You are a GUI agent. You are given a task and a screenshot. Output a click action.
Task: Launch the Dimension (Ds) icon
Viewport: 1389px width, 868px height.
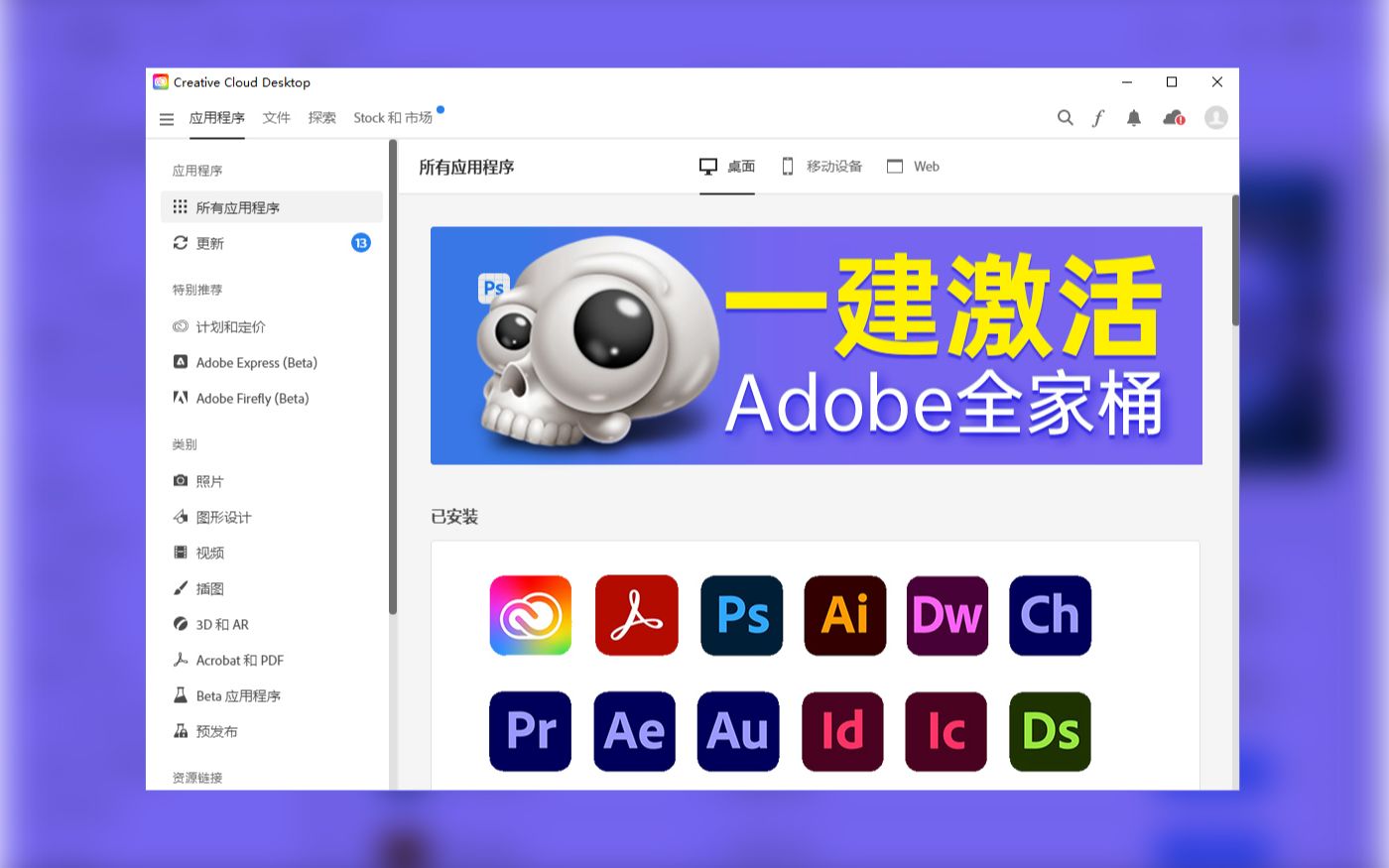tap(1051, 731)
